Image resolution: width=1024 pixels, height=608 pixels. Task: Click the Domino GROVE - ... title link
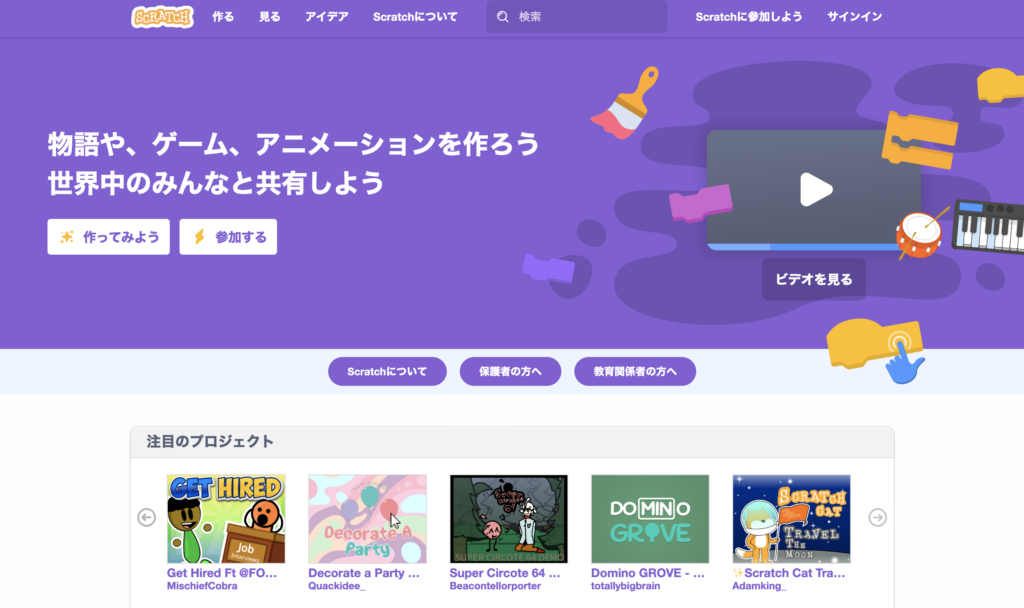(648, 573)
